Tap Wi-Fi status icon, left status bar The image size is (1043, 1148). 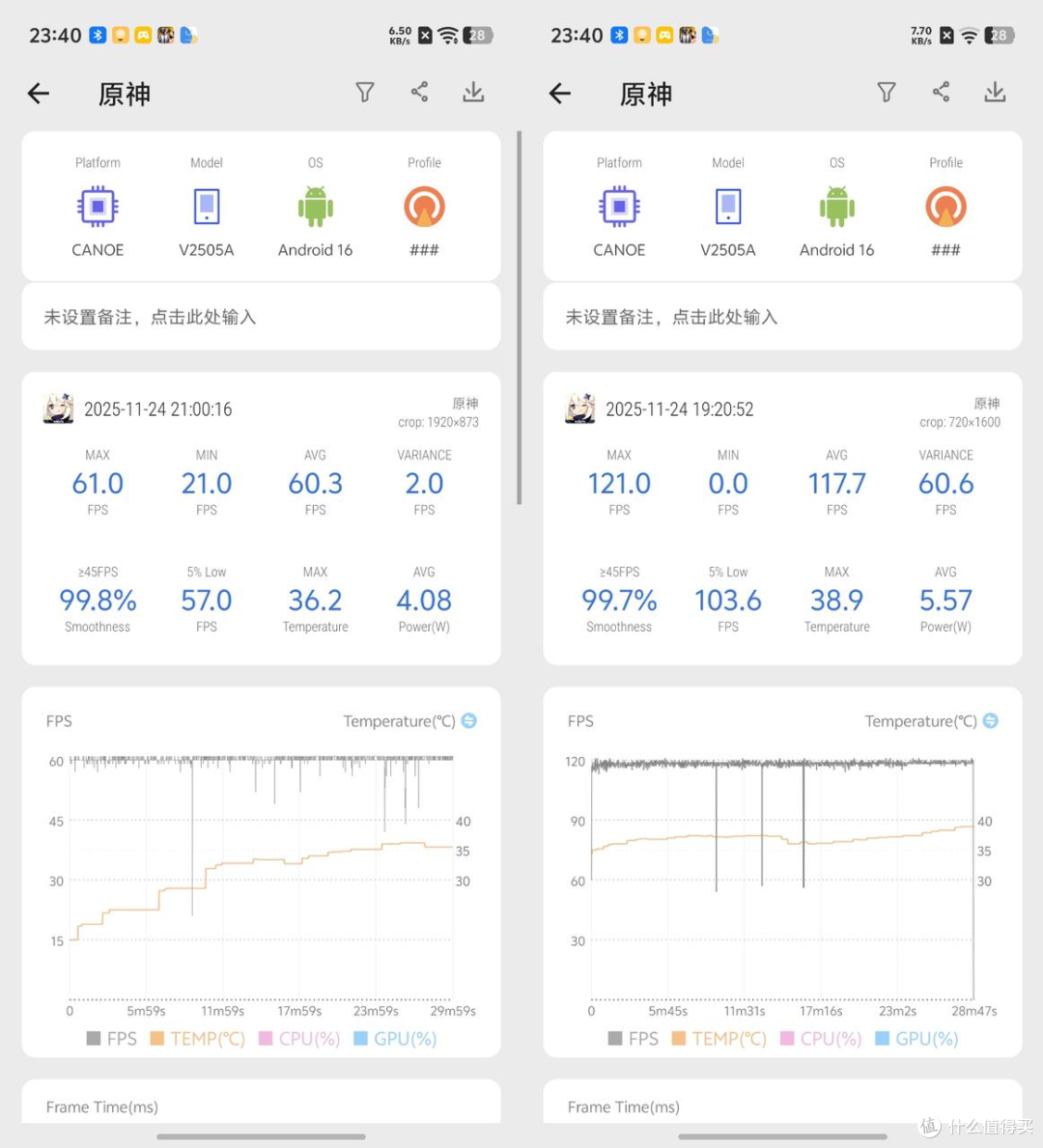tap(447, 35)
